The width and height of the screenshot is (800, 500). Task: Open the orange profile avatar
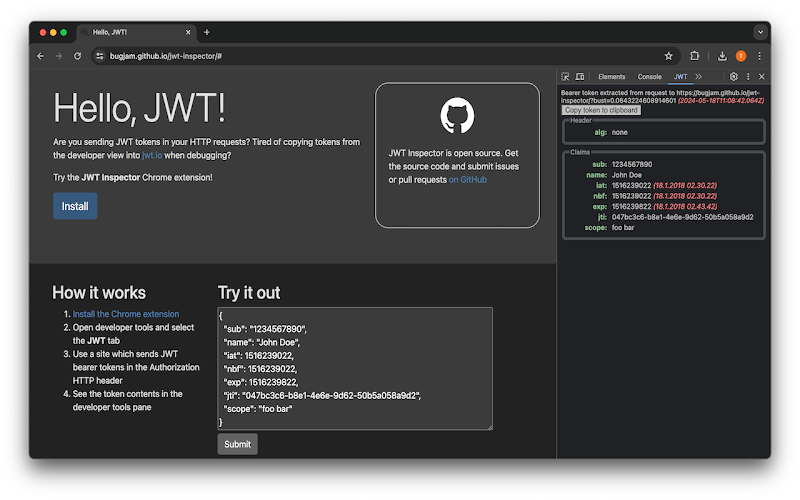pyautogui.click(x=741, y=56)
